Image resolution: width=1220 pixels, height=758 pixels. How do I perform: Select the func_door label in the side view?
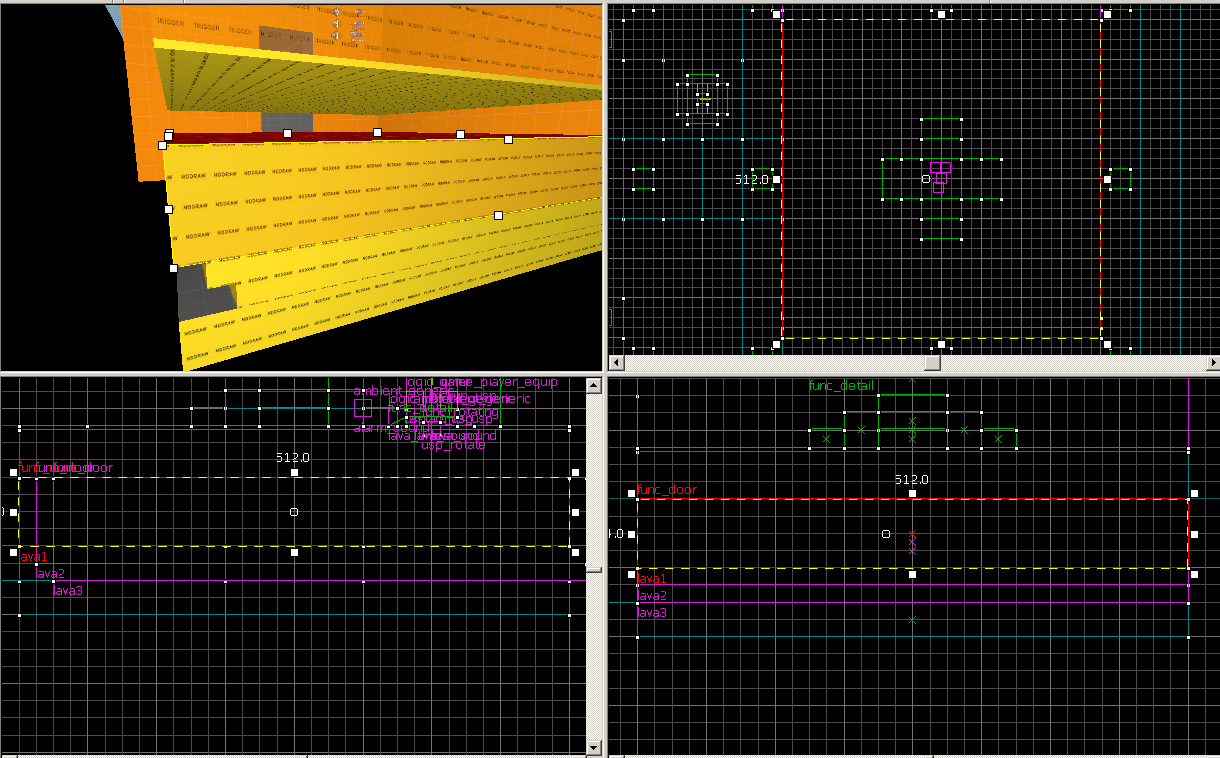(667, 490)
